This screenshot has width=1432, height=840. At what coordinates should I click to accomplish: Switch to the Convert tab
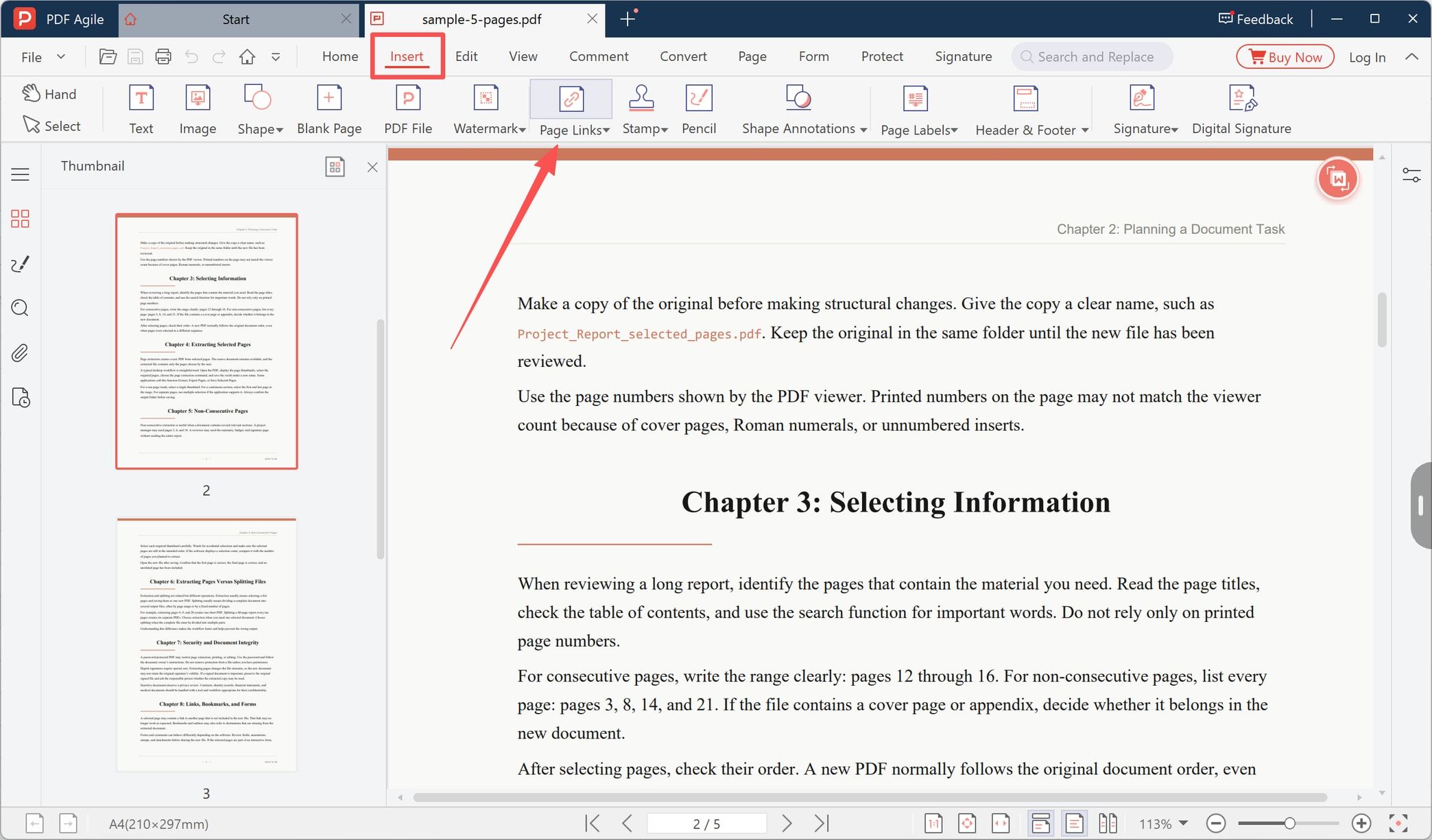tap(683, 56)
